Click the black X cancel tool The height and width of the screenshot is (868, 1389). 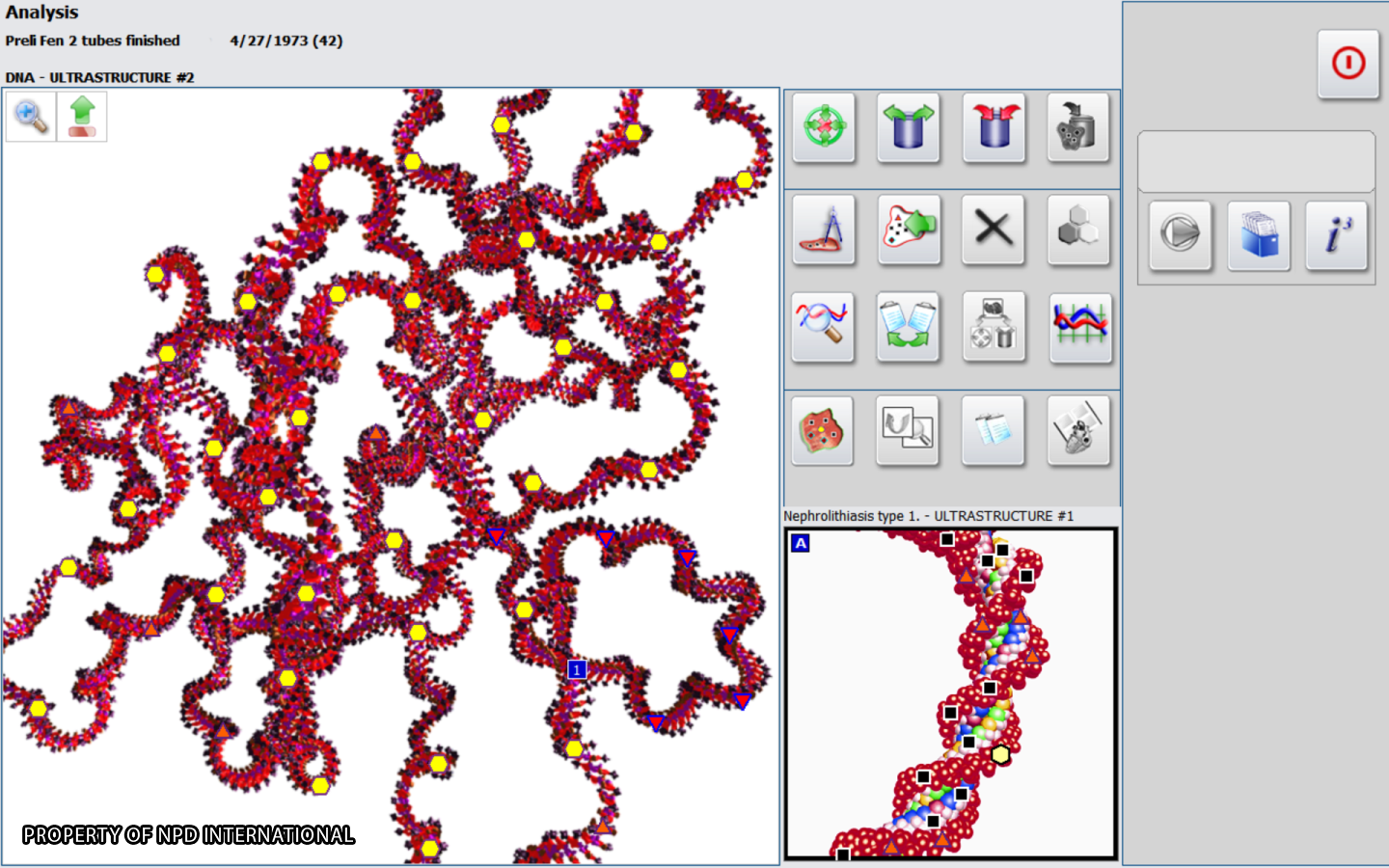click(993, 231)
